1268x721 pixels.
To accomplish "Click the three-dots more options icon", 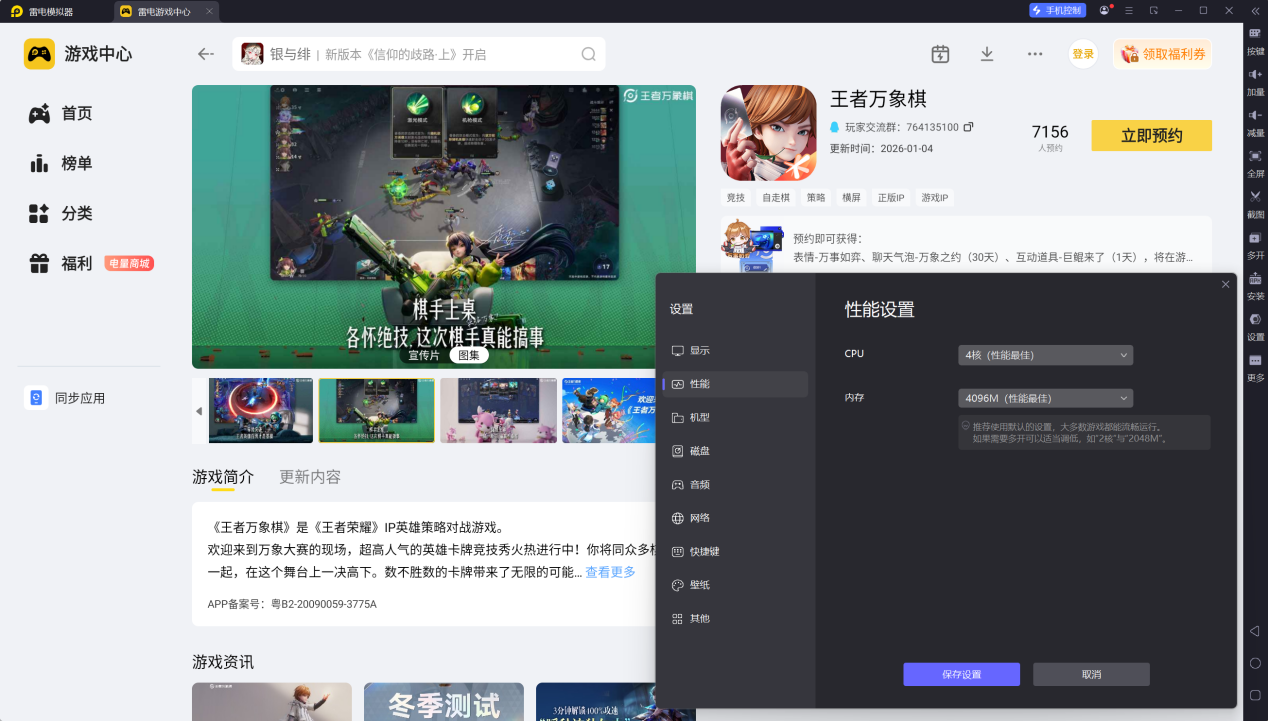I will pos(1035,54).
